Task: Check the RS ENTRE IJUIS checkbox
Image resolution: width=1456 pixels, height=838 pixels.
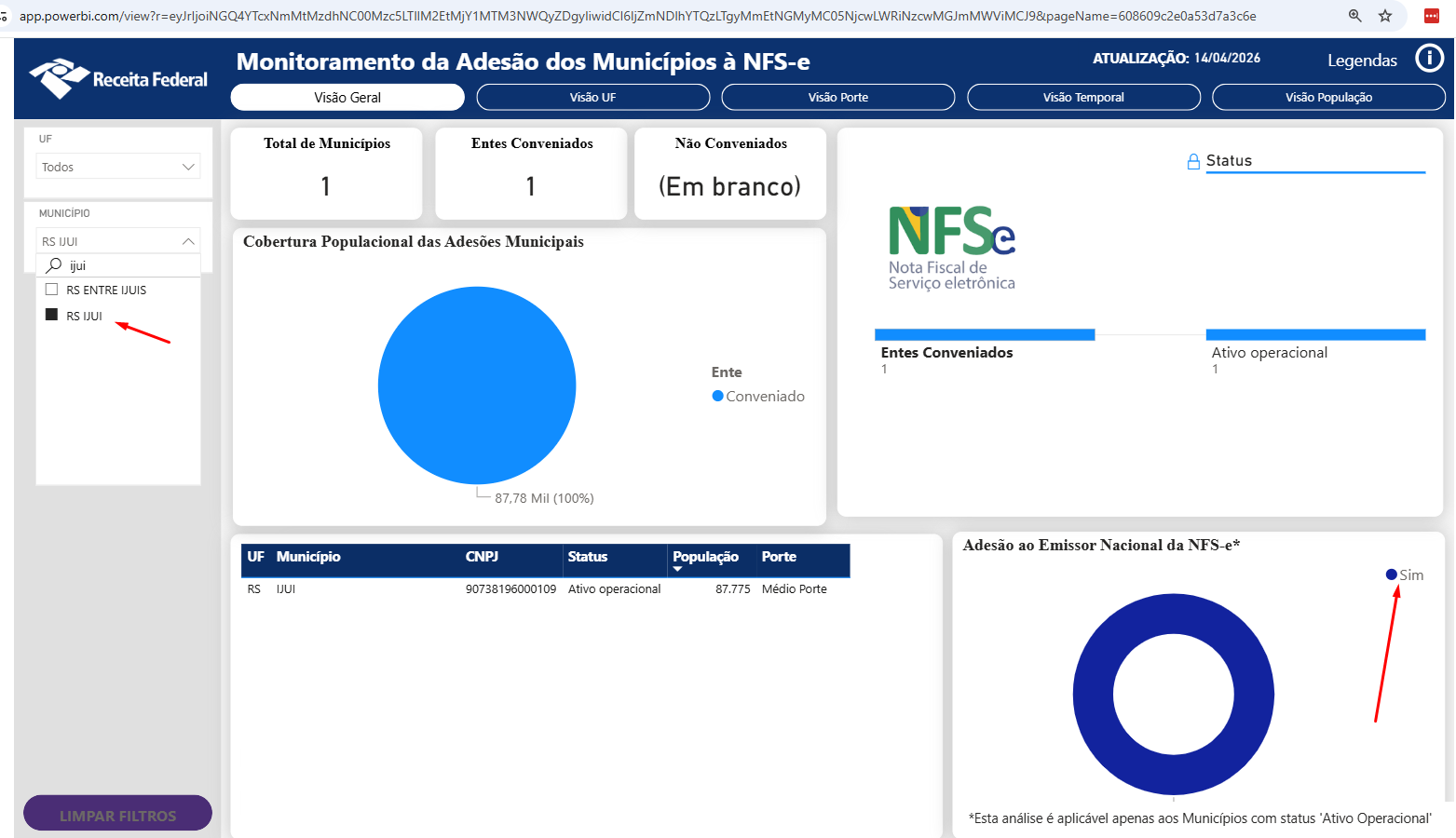Action: [x=52, y=290]
